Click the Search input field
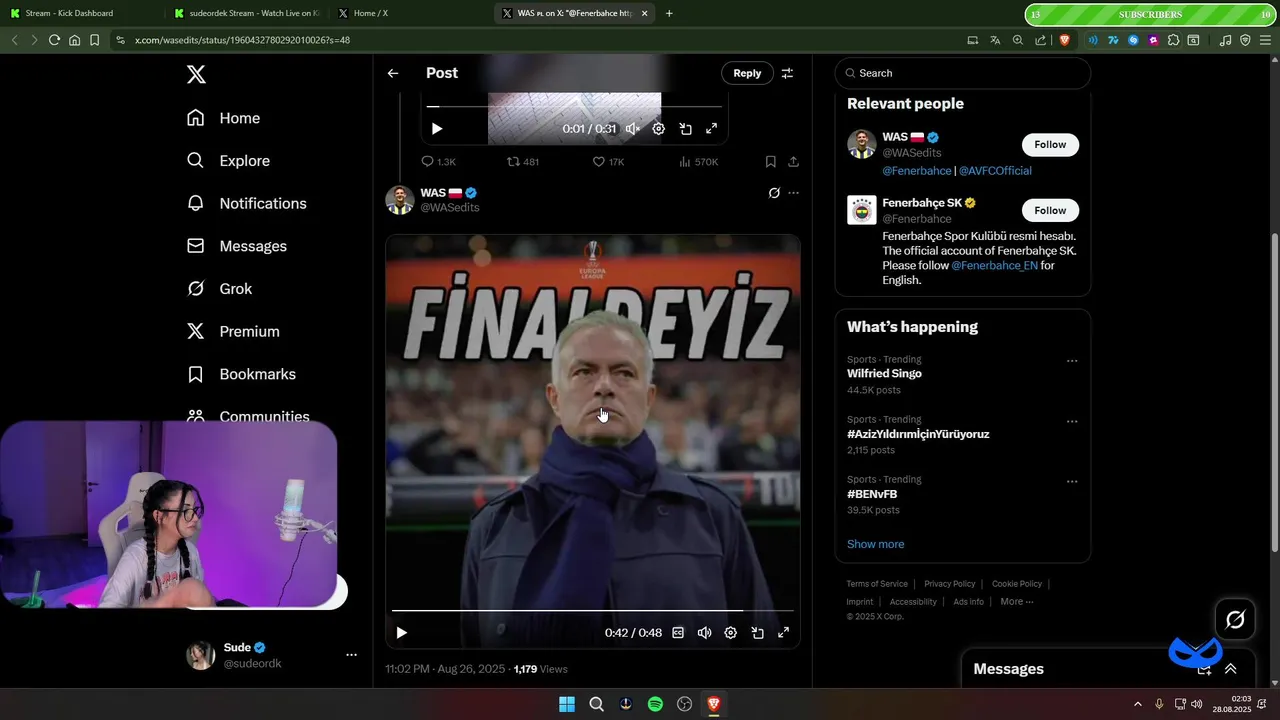The width and height of the screenshot is (1280, 720). click(x=963, y=73)
